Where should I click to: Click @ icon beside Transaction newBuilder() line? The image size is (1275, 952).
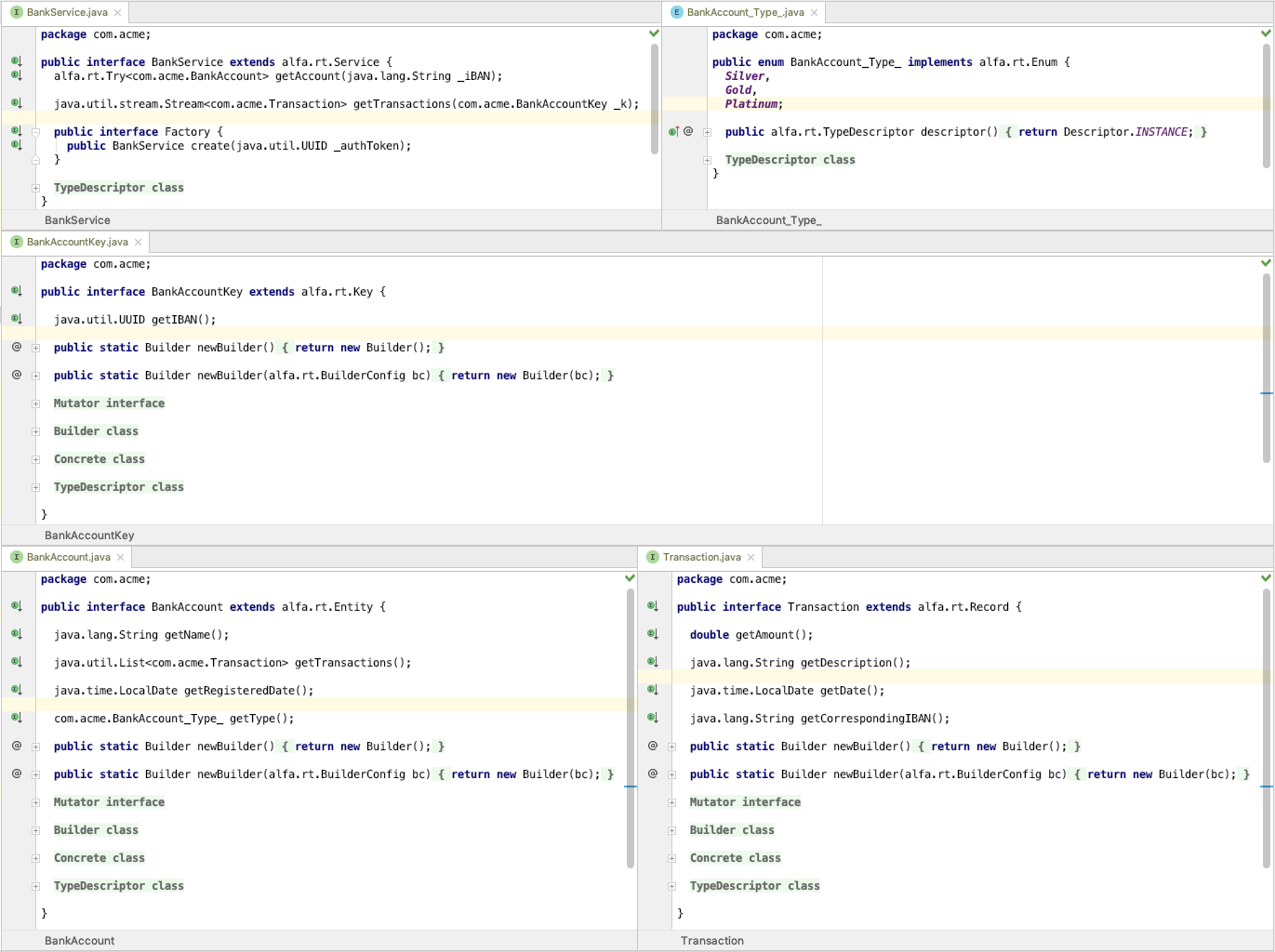click(653, 746)
